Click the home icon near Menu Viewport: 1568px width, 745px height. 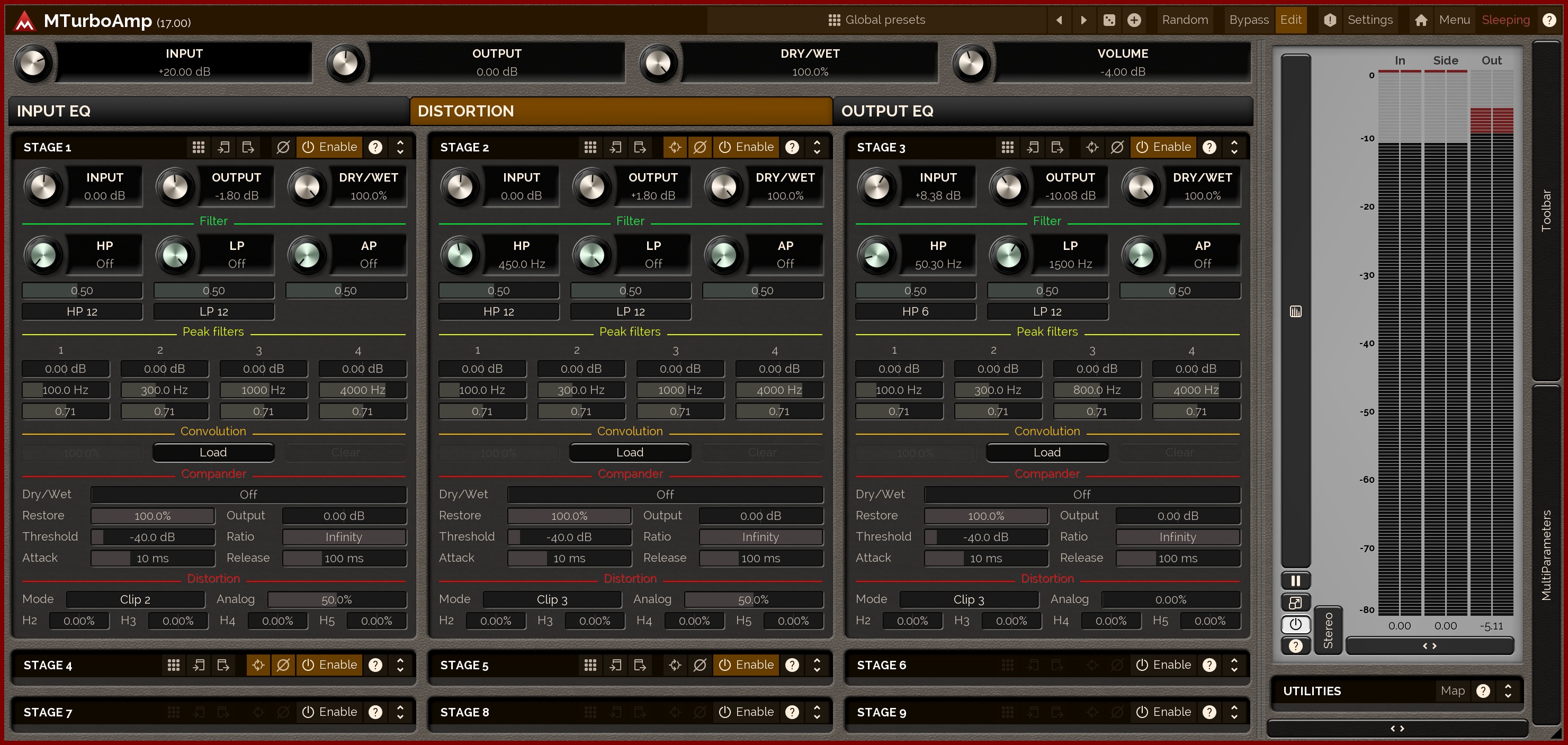click(1421, 20)
